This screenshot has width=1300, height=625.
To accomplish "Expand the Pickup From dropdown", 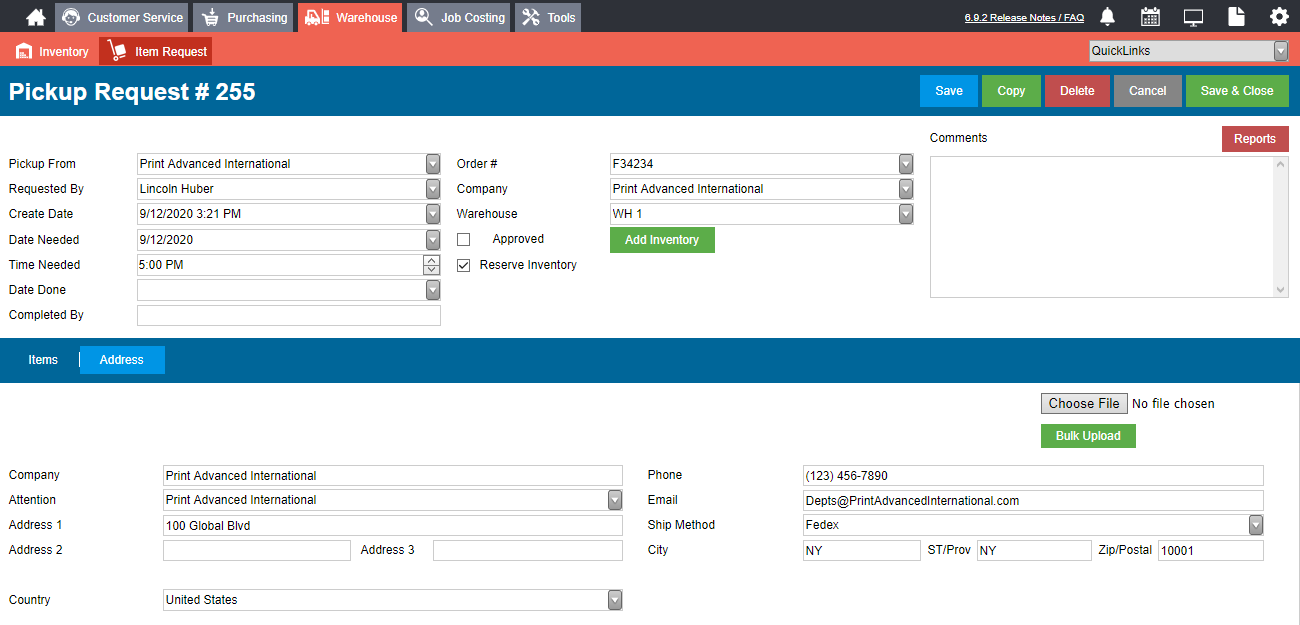I will pos(433,164).
